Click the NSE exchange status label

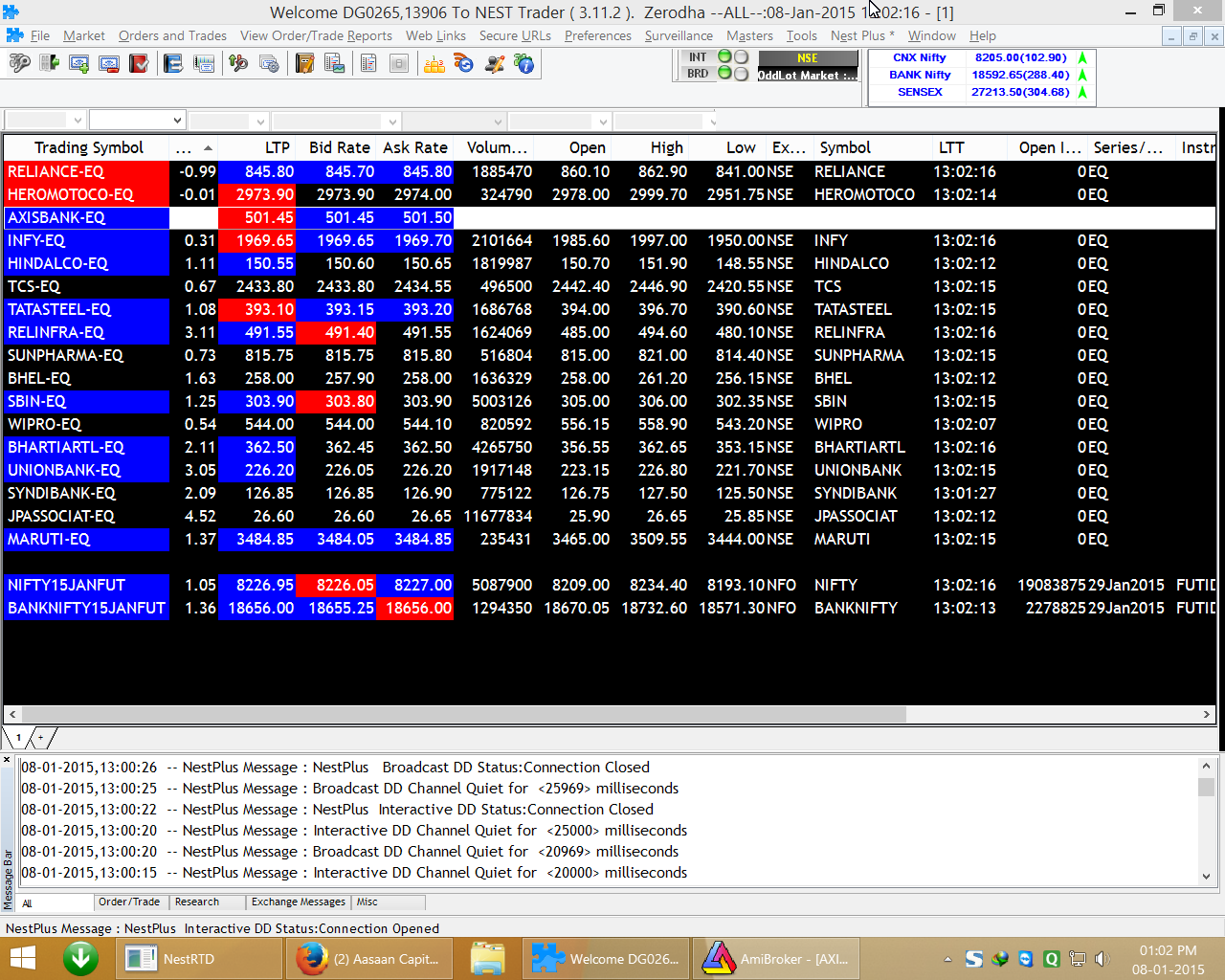point(808,58)
